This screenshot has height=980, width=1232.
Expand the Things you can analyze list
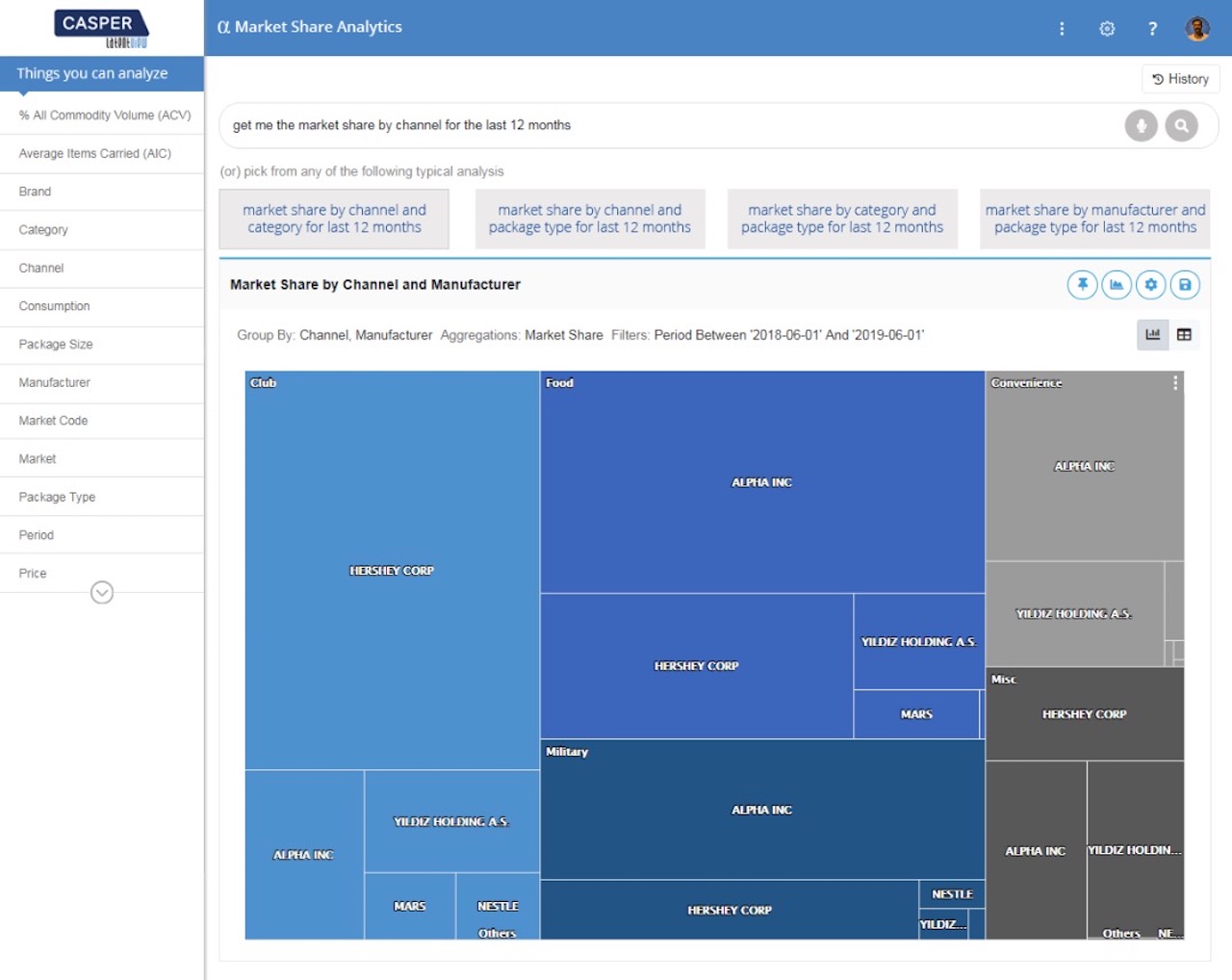[102, 592]
